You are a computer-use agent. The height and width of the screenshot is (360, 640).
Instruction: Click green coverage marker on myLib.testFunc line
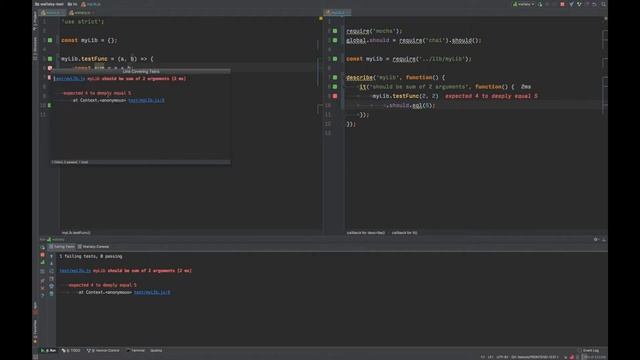pyautogui.click(x=50, y=59)
